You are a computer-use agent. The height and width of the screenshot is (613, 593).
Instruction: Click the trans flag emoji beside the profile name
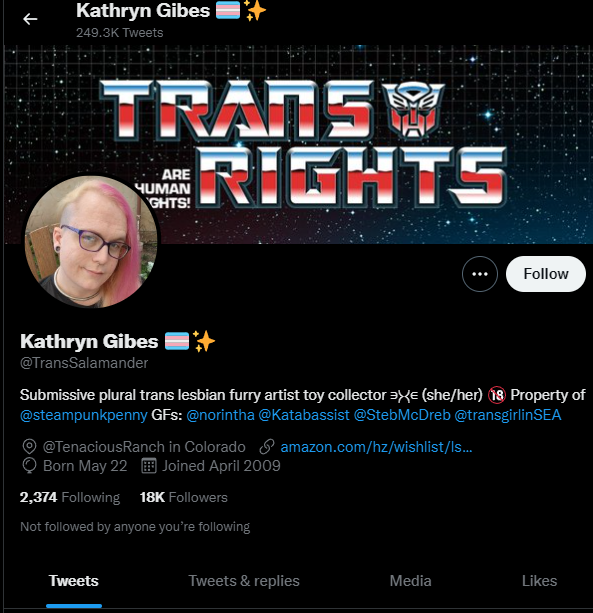[177, 341]
